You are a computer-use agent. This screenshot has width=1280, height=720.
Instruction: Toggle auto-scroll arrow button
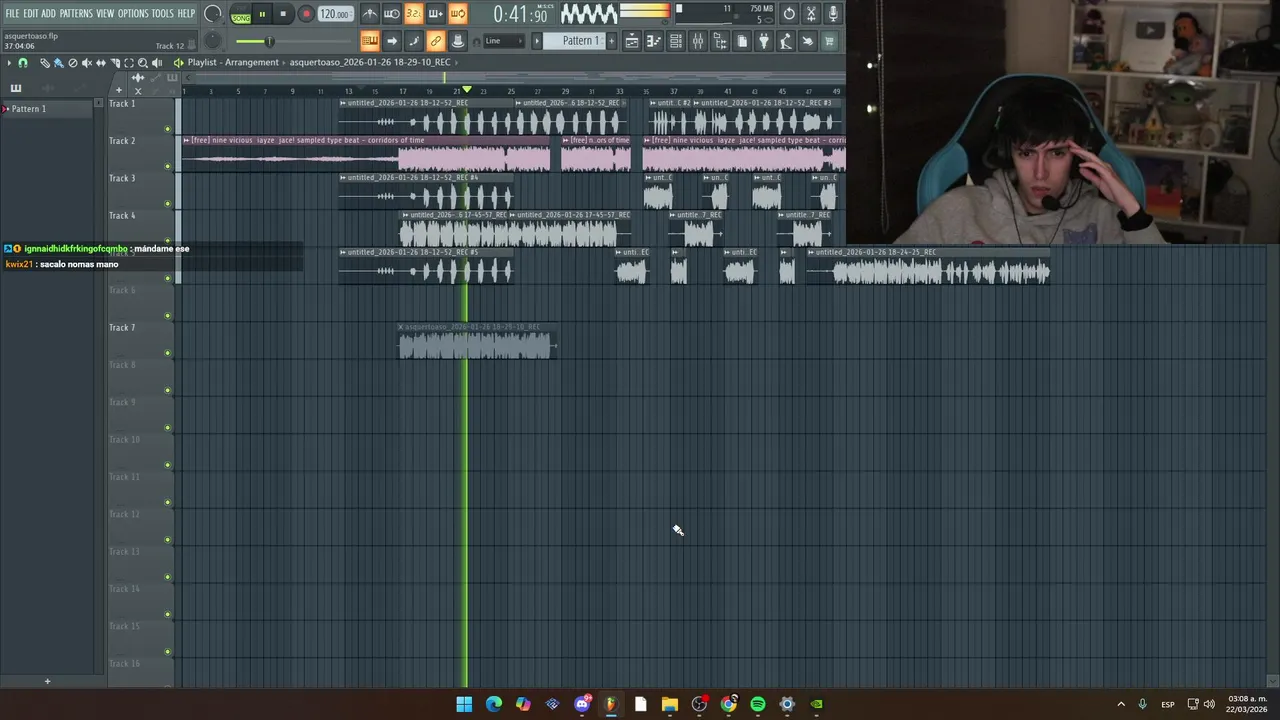click(x=392, y=41)
